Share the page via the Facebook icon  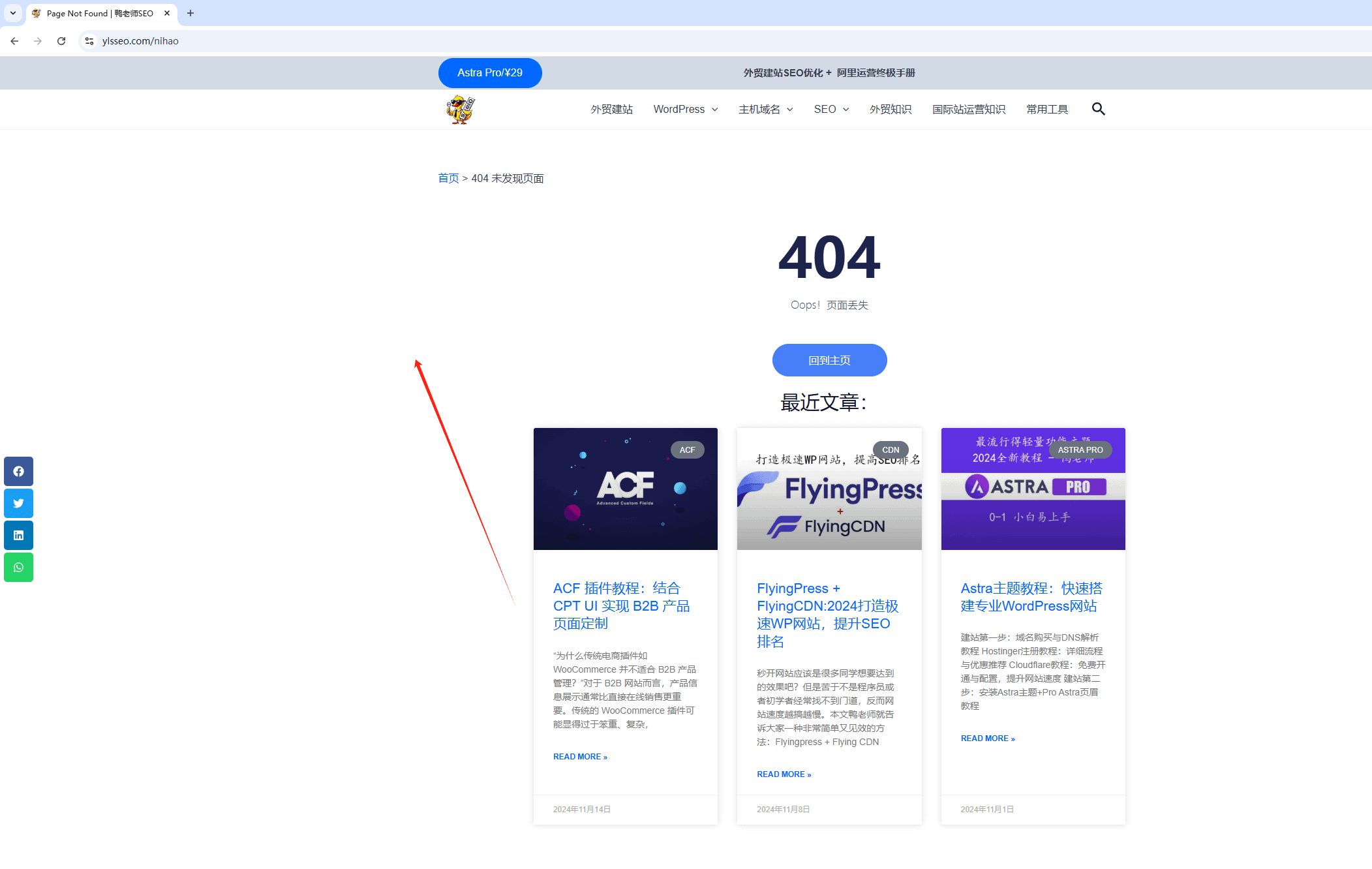18,471
